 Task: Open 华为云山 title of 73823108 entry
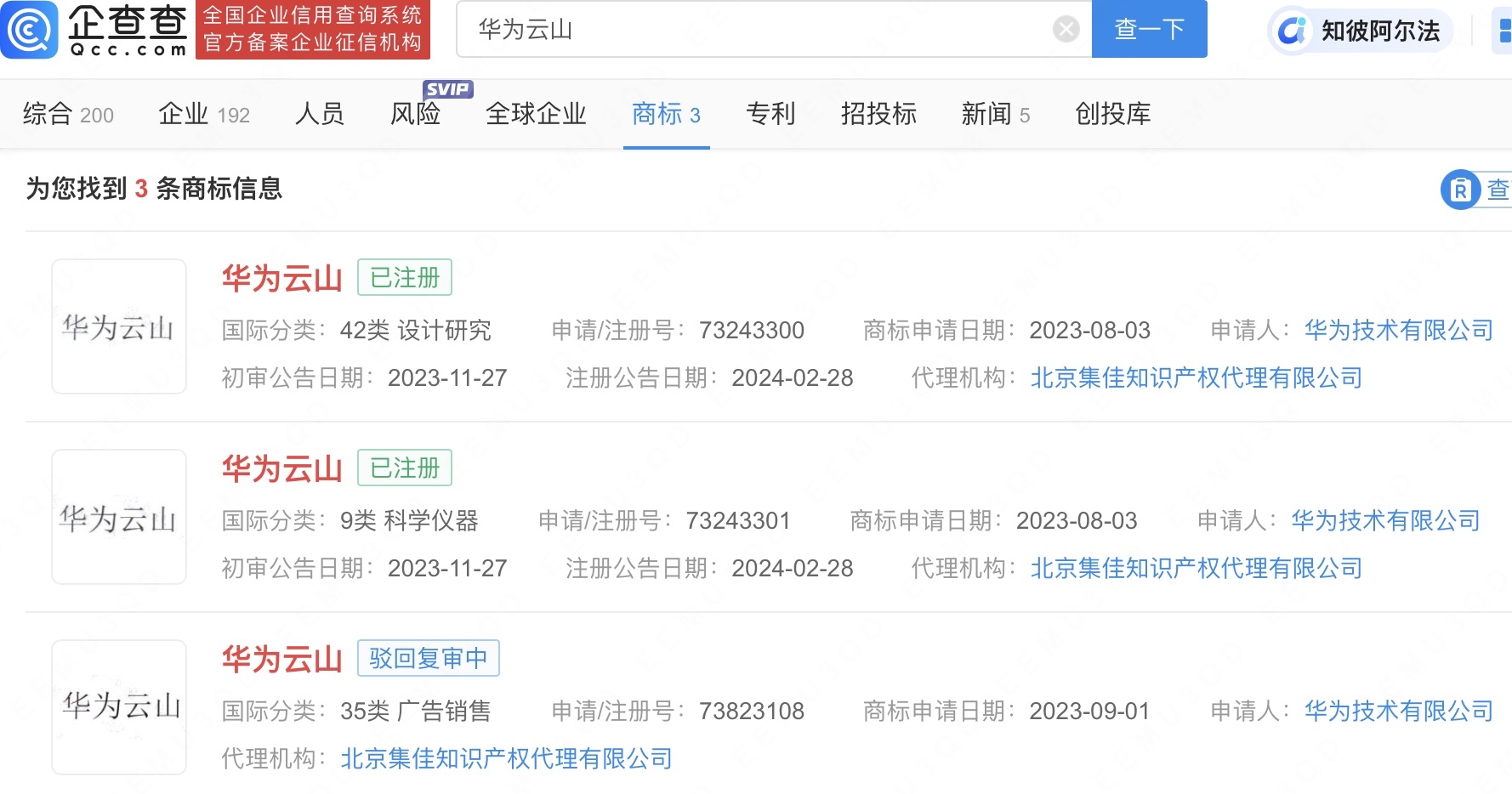[x=281, y=659]
